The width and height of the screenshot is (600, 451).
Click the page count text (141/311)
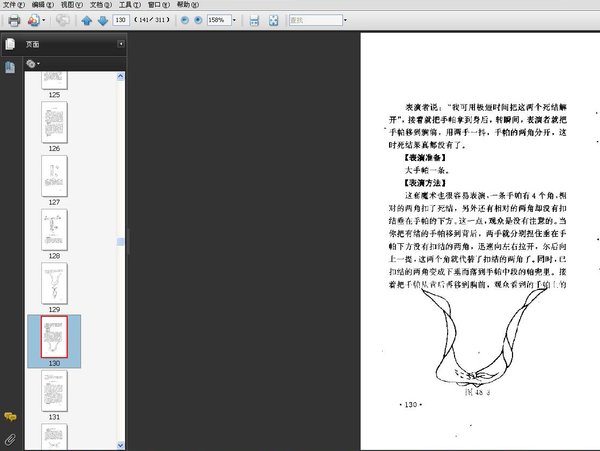click(x=152, y=20)
